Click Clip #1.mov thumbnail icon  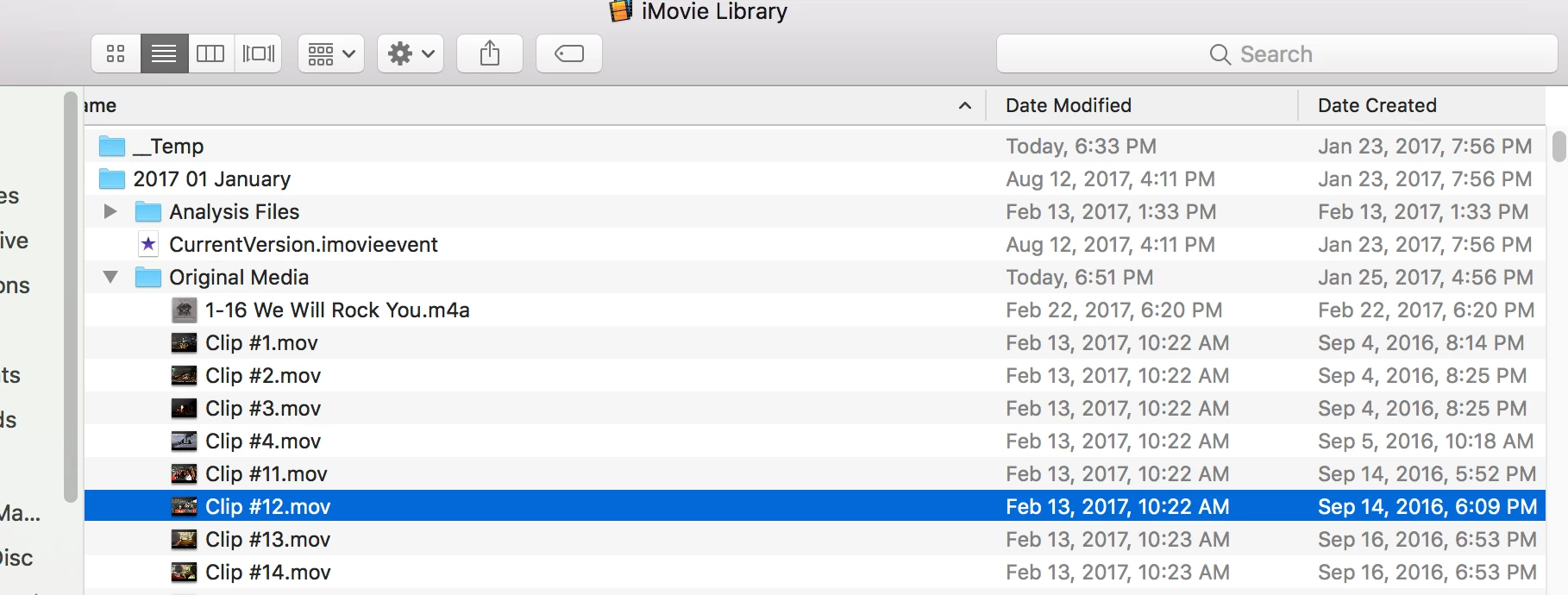184,342
